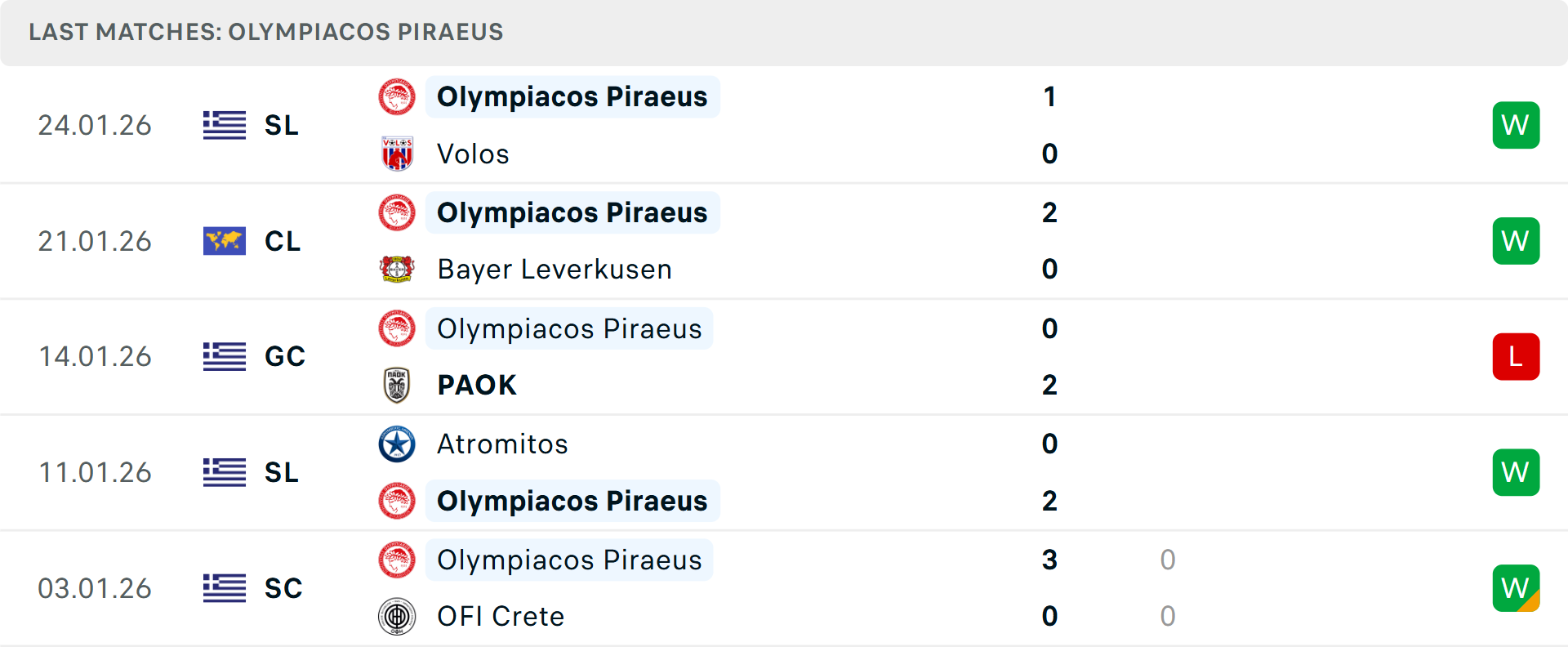The height and width of the screenshot is (647, 1568).
Task: Click the W badge on the OFI Crete match
Action: click(x=1516, y=588)
